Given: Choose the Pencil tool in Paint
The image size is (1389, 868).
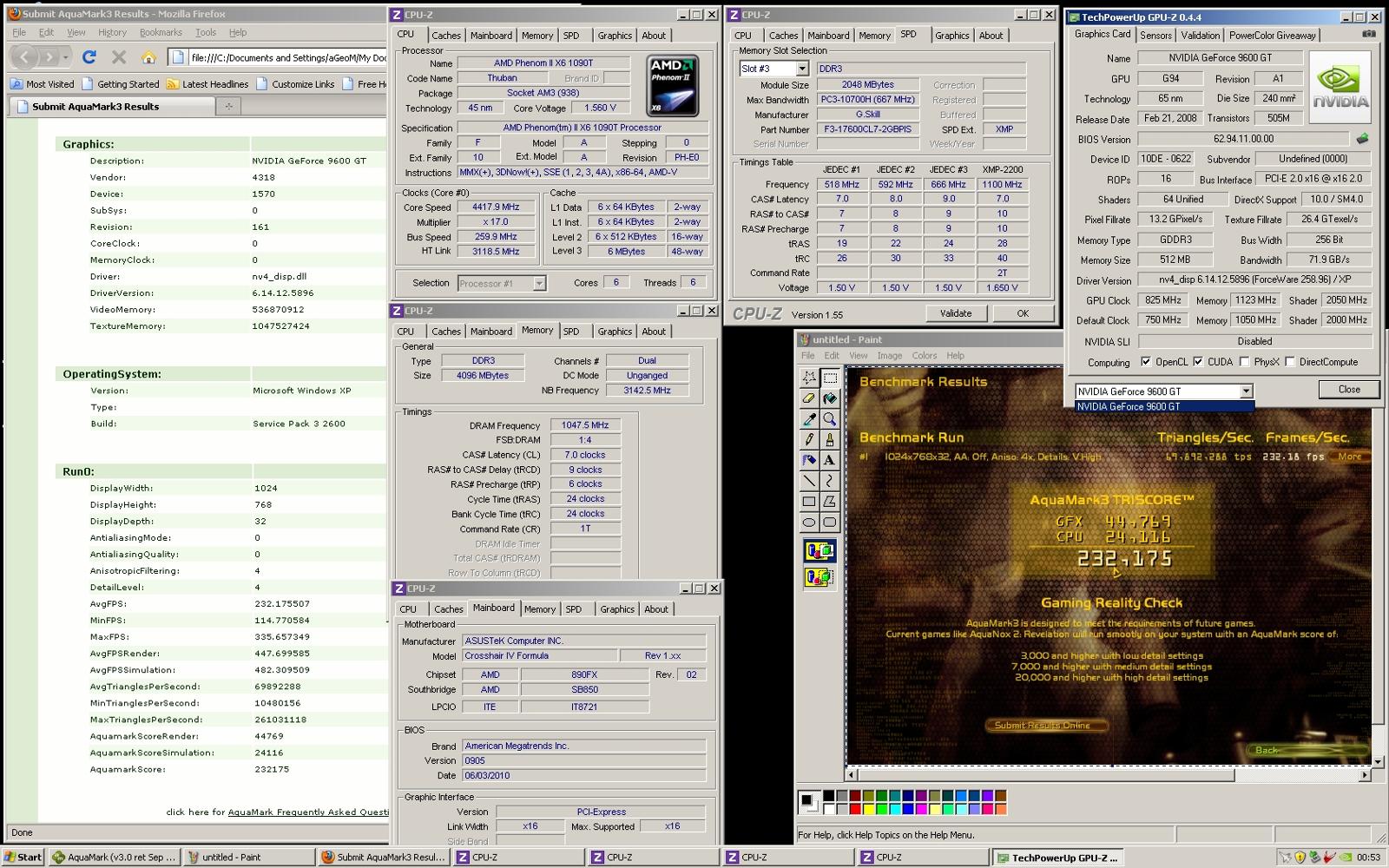Looking at the screenshot, I should pyautogui.click(x=809, y=440).
